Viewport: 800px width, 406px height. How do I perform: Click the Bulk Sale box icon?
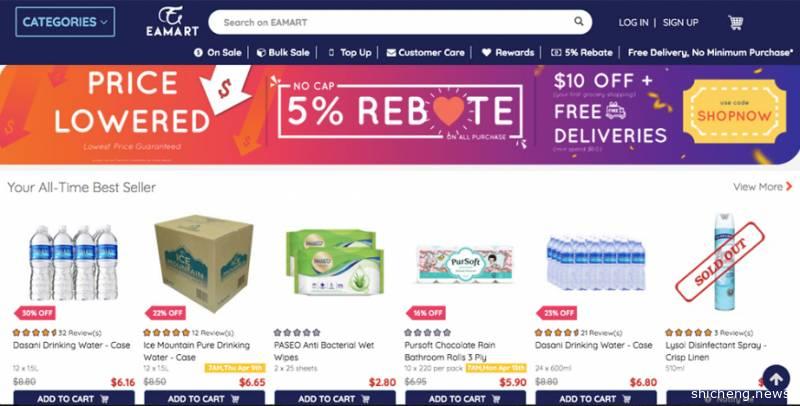261,53
